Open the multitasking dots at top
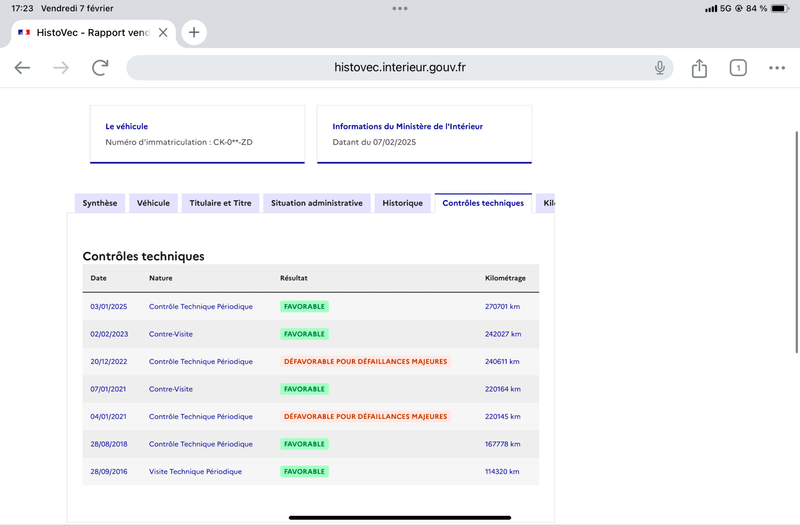The width and height of the screenshot is (800, 525). tap(400, 8)
